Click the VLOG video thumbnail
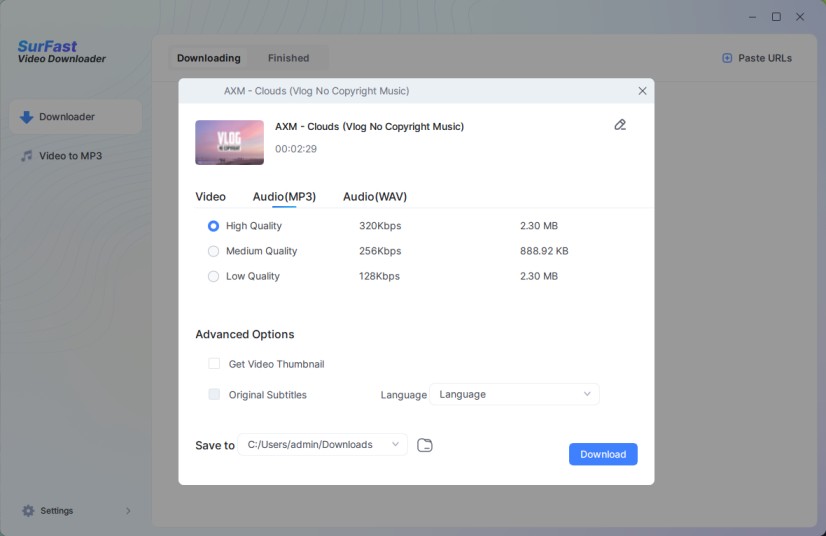826x536 pixels. 230,142
